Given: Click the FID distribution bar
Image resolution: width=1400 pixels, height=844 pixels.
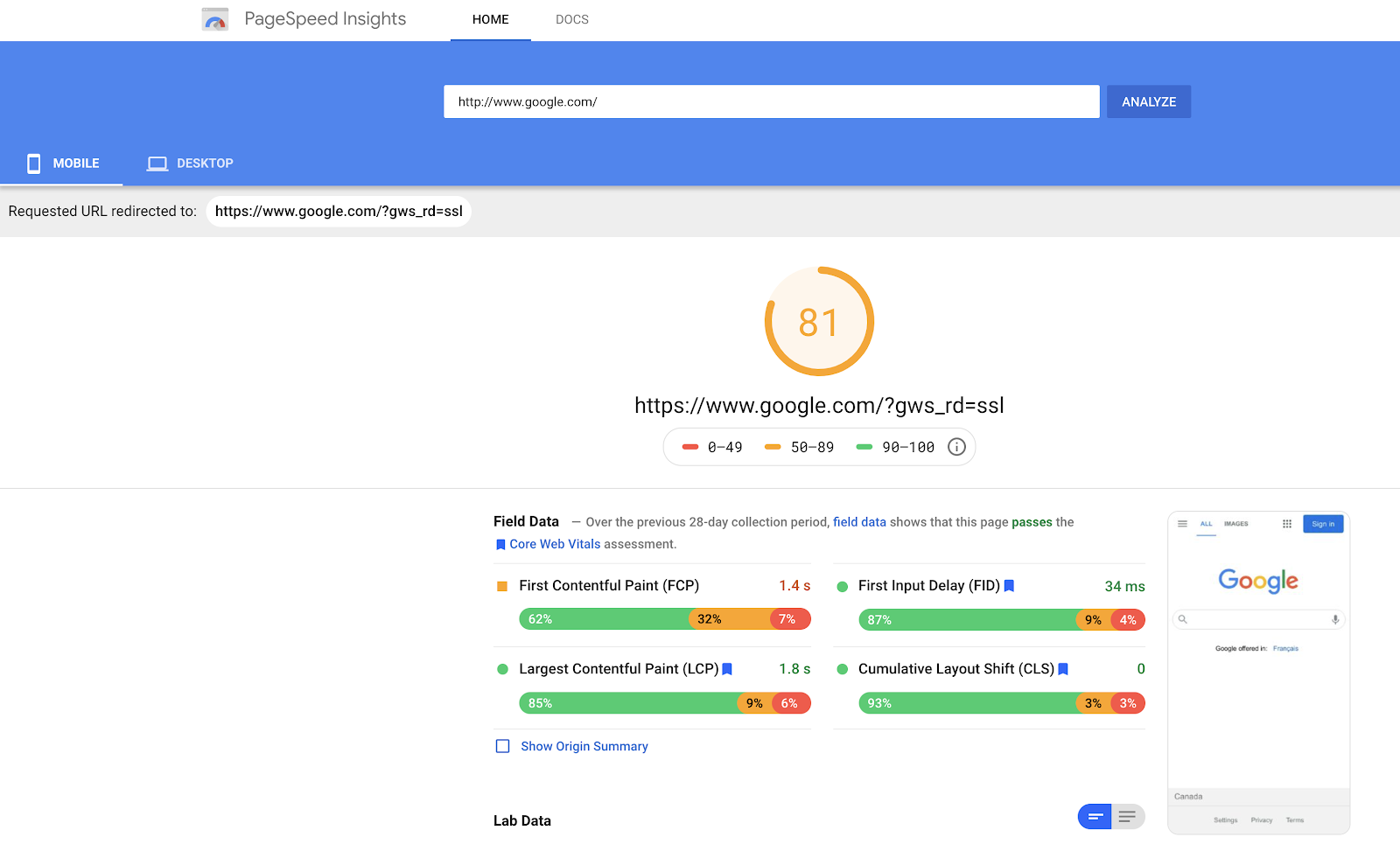Looking at the screenshot, I should (x=1002, y=620).
